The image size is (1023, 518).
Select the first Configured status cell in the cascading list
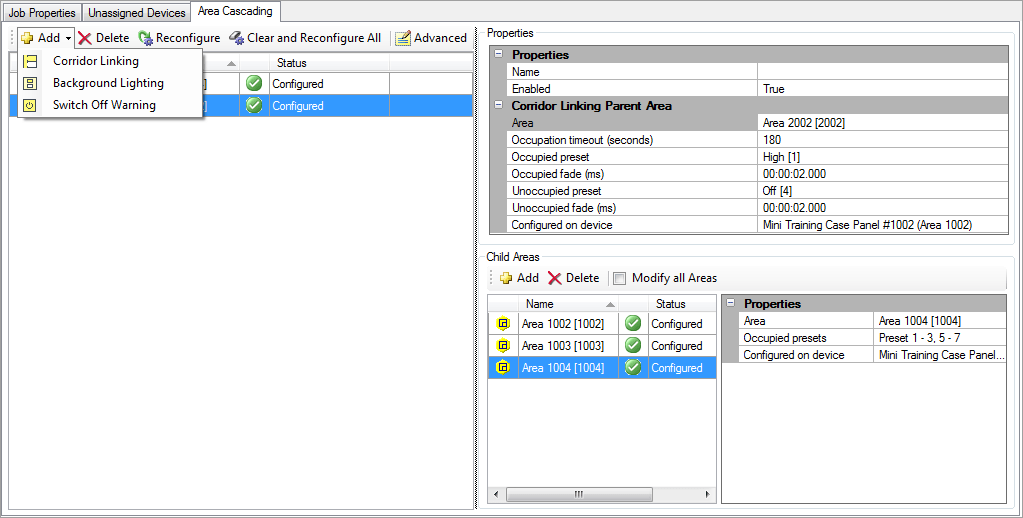point(329,84)
